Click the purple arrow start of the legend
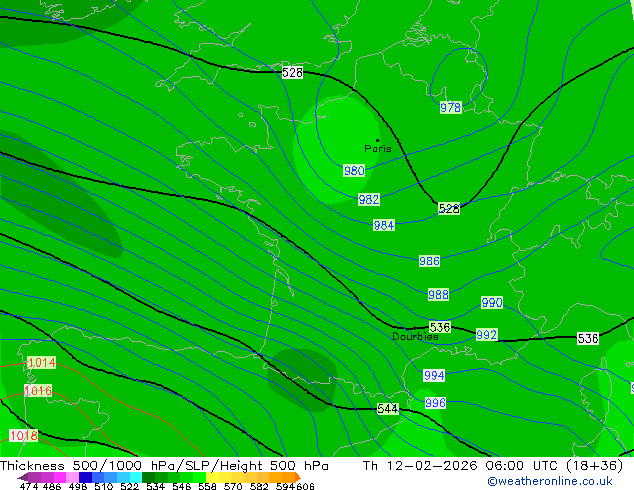The width and height of the screenshot is (634, 490). [x=23, y=477]
